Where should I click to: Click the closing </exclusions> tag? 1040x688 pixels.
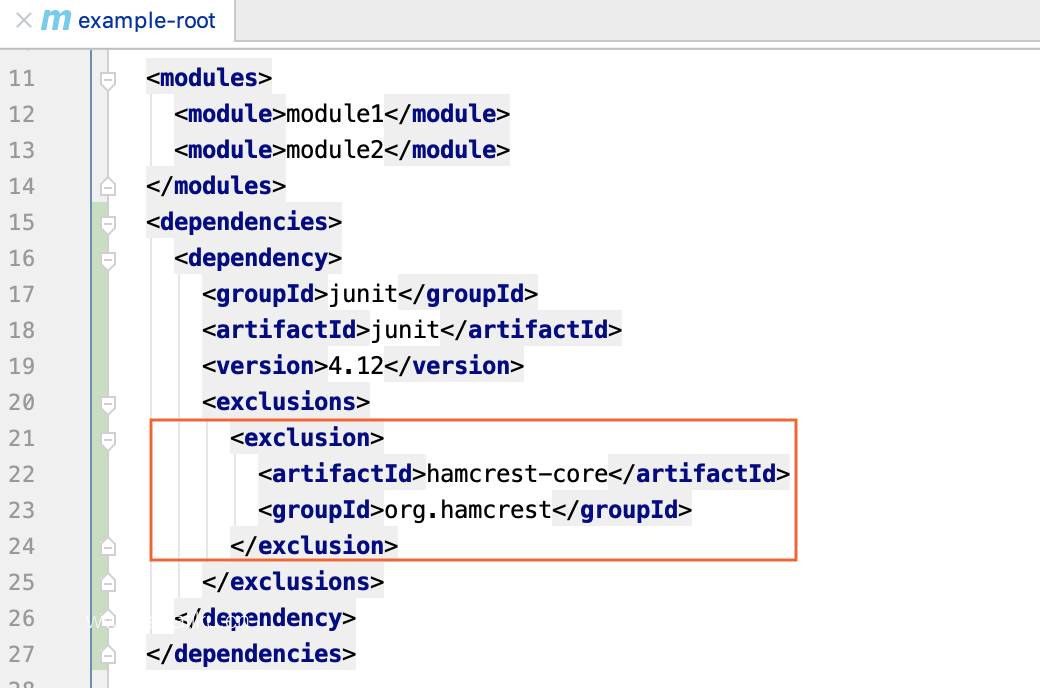(x=293, y=581)
